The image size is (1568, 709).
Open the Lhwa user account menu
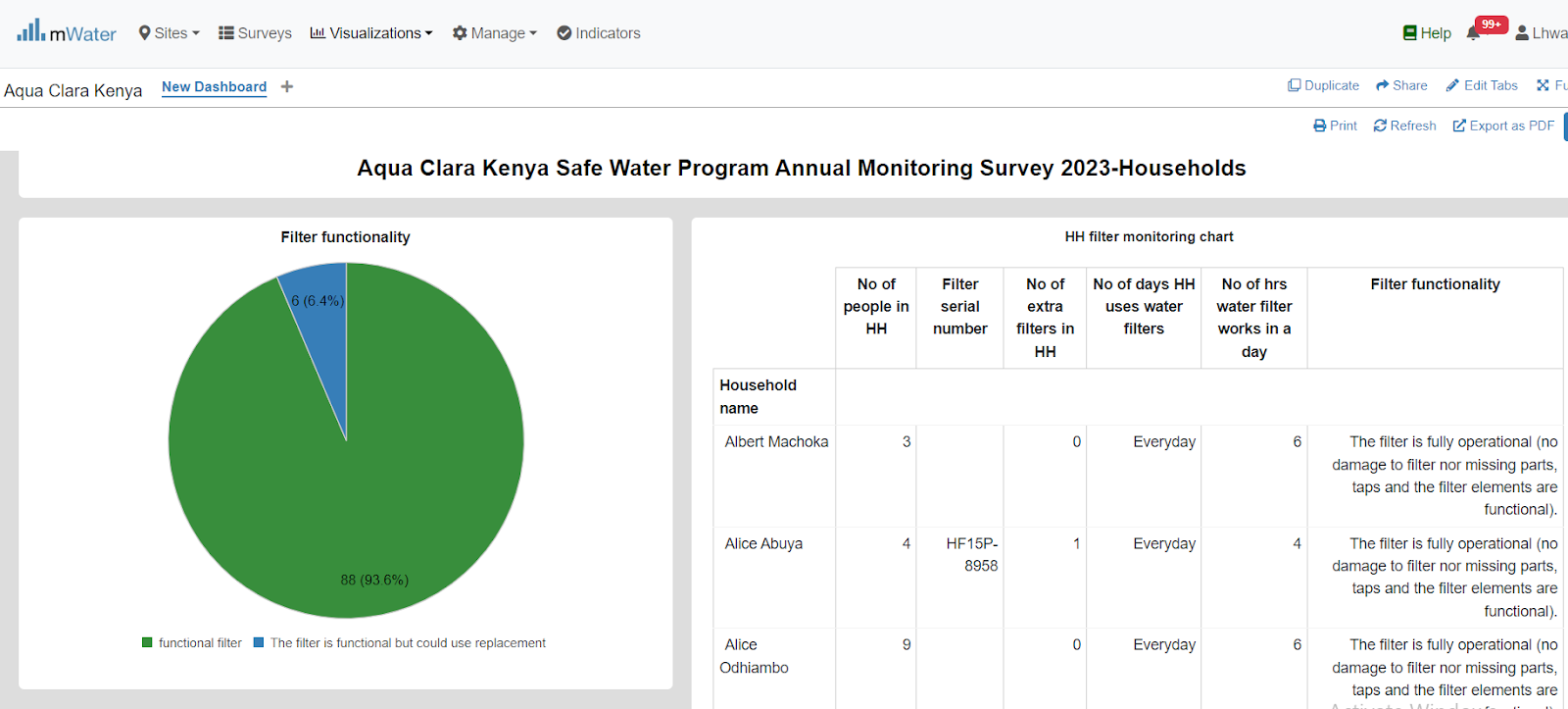(1542, 33)
